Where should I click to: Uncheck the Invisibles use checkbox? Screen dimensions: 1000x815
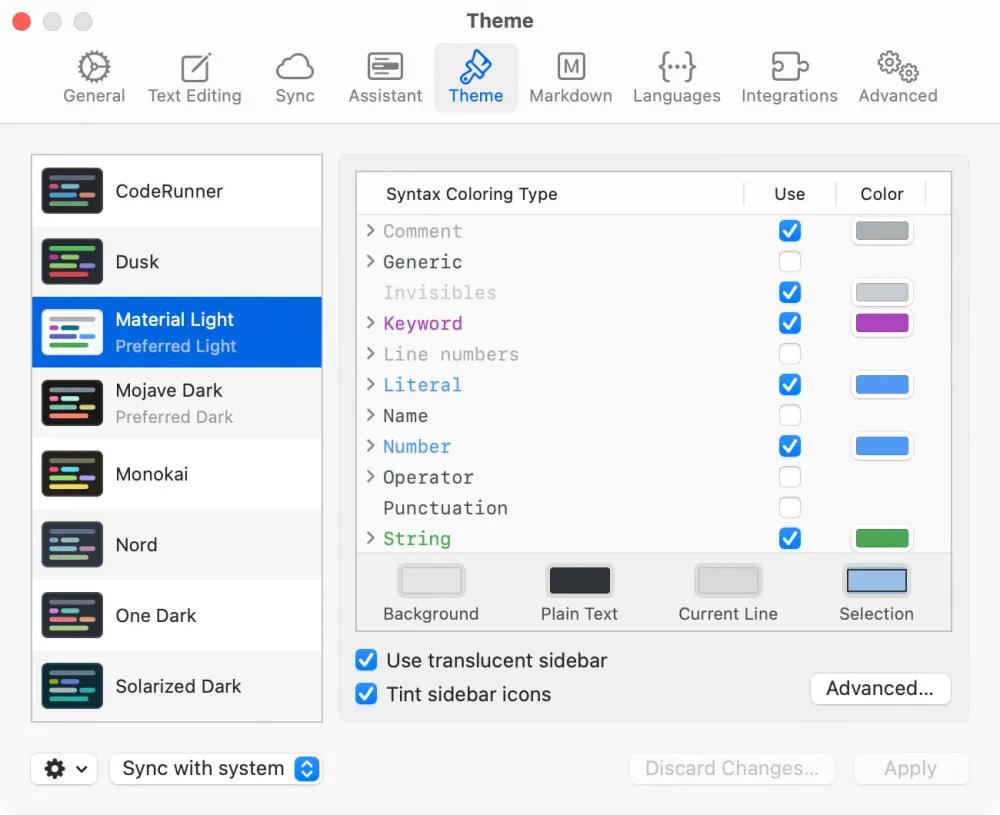tap(790, 292)
